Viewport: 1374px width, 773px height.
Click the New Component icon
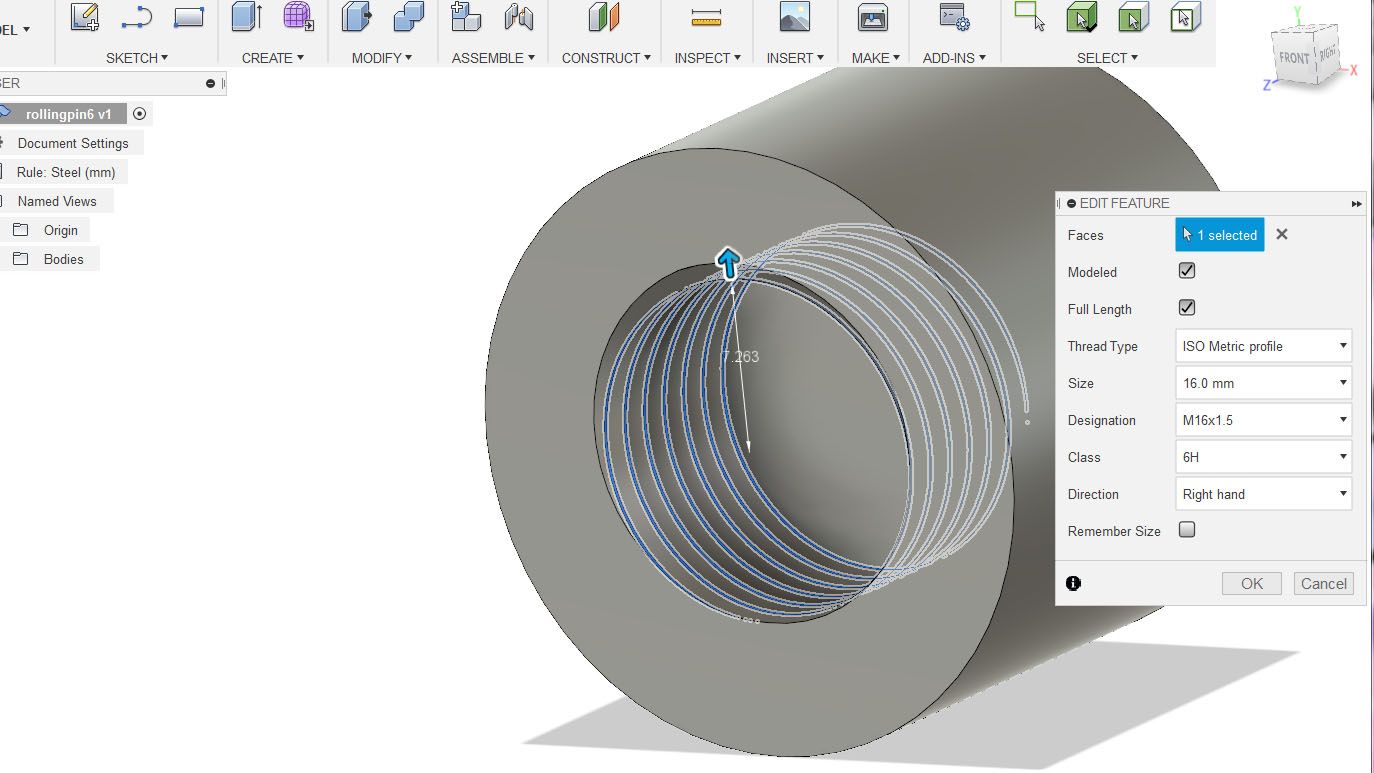[466, 17]
